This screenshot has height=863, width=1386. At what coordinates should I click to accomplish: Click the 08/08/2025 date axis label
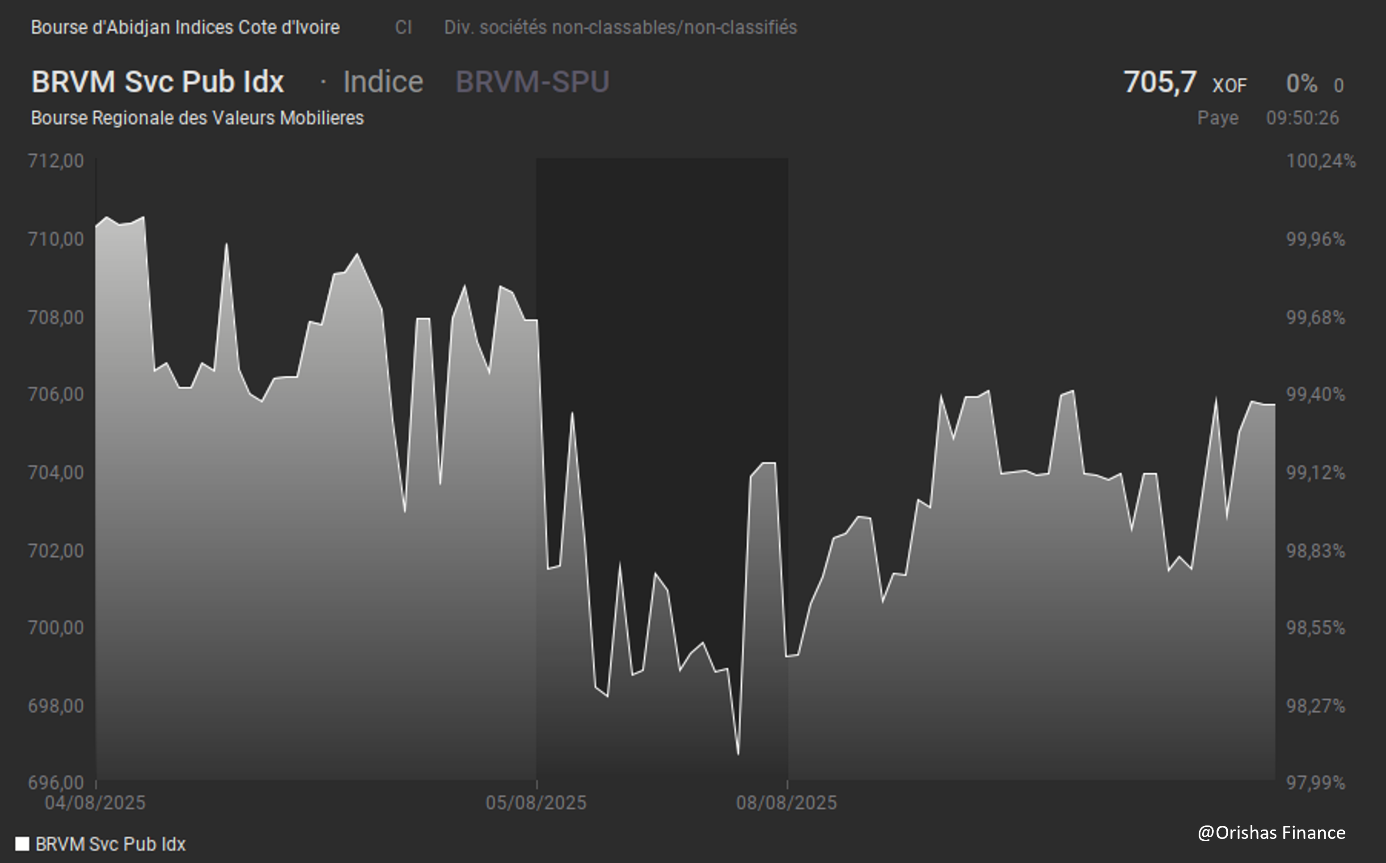click(787, 802)
